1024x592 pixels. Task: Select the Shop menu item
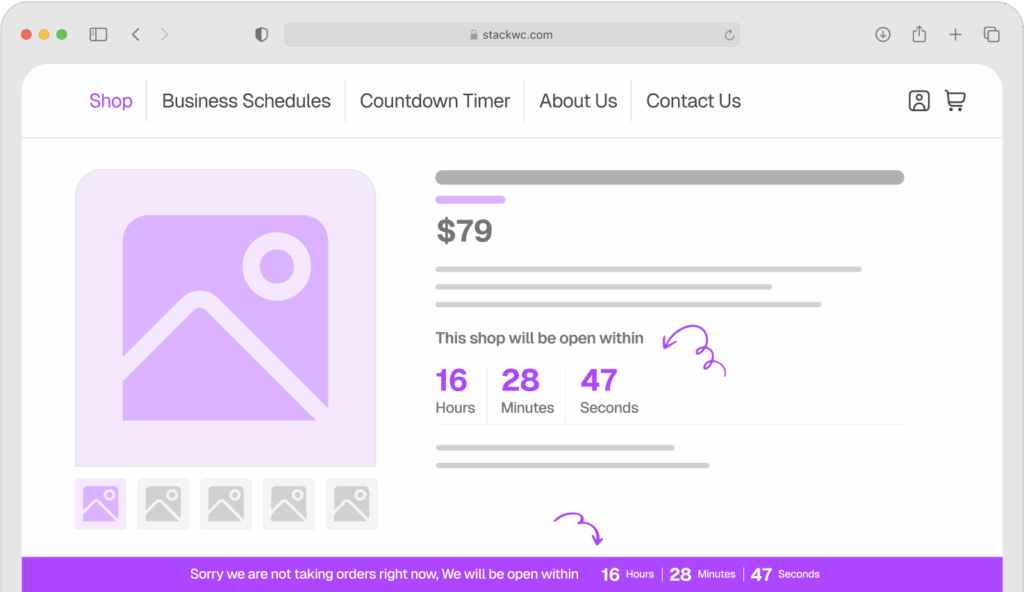coord(110,100)
